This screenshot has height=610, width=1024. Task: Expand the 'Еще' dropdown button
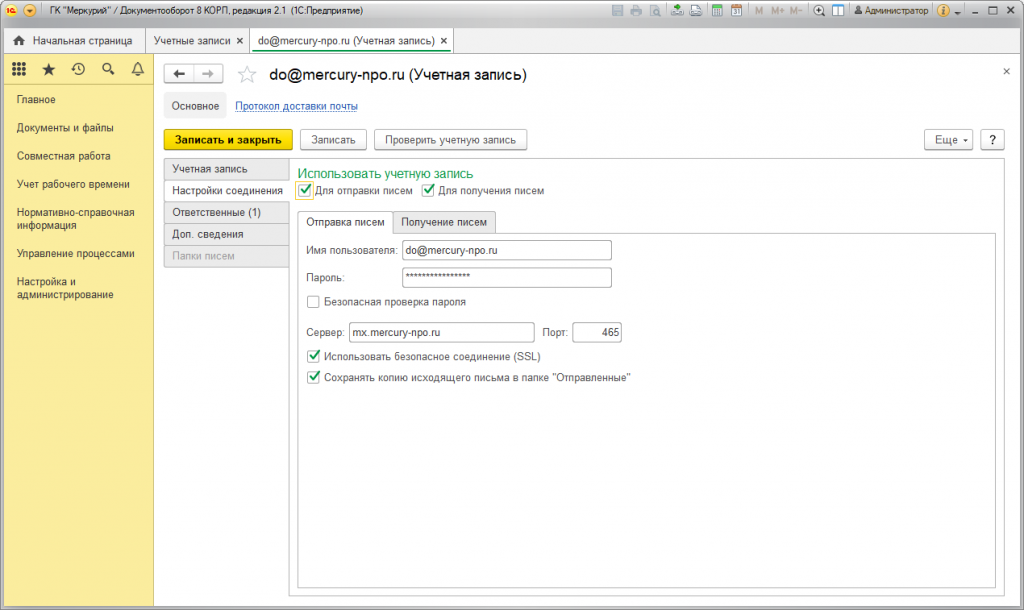(949, 140)
